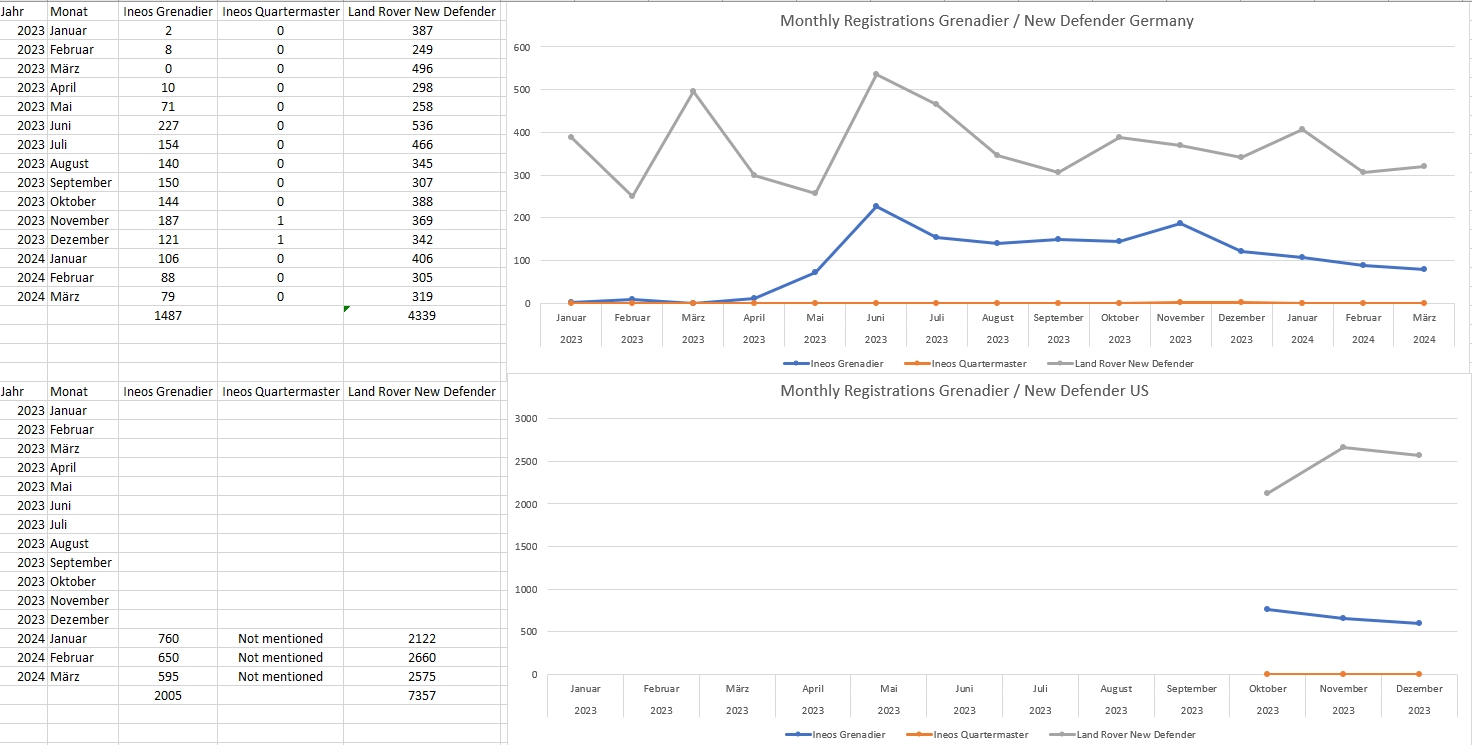Click the blue line's Juni peak in Germany chart
1472x745 pixels.
pyautogui.click(x=876, y=206)
